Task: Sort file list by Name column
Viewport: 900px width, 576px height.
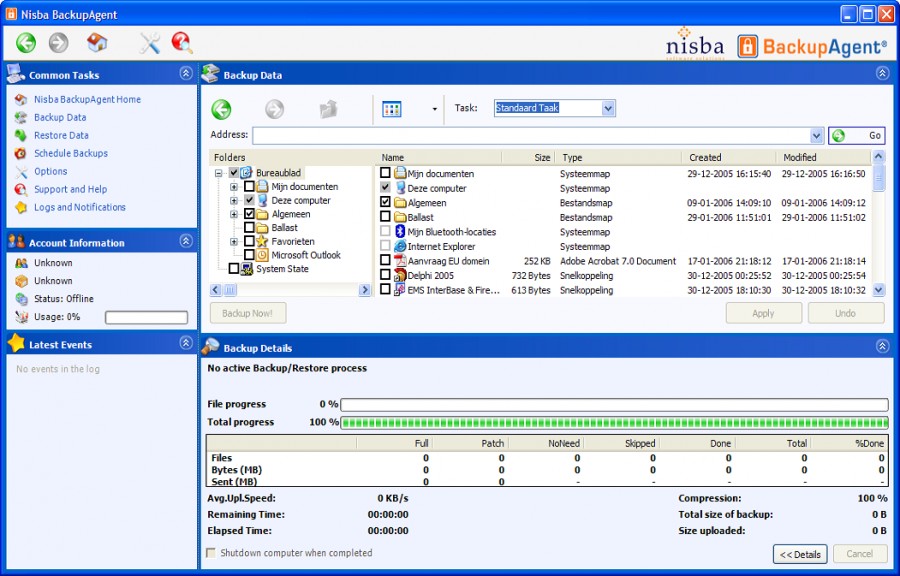Action: (440, 157)
